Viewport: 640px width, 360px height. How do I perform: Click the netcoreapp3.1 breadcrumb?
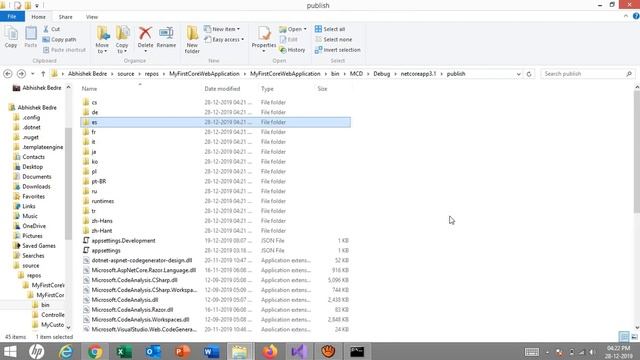(x=418, y=74)
